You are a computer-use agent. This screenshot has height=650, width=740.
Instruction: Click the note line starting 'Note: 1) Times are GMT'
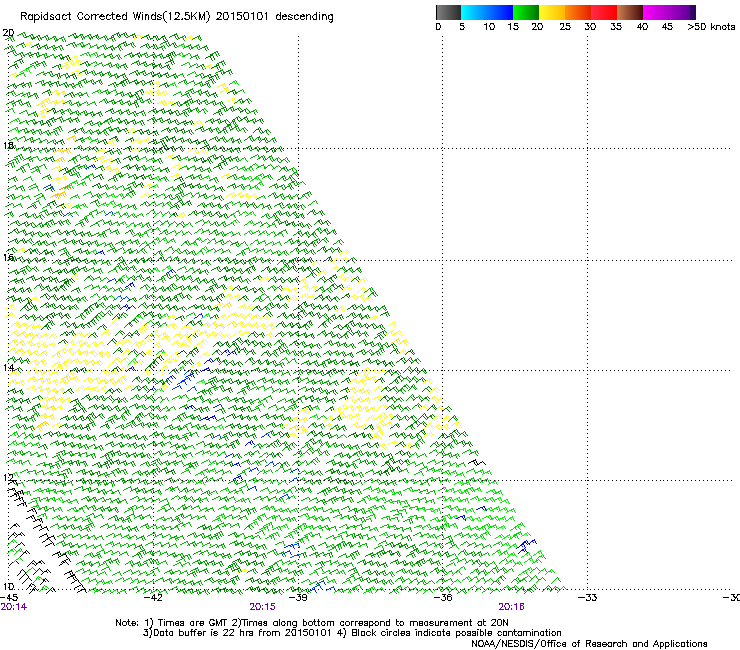coord(311,623)
